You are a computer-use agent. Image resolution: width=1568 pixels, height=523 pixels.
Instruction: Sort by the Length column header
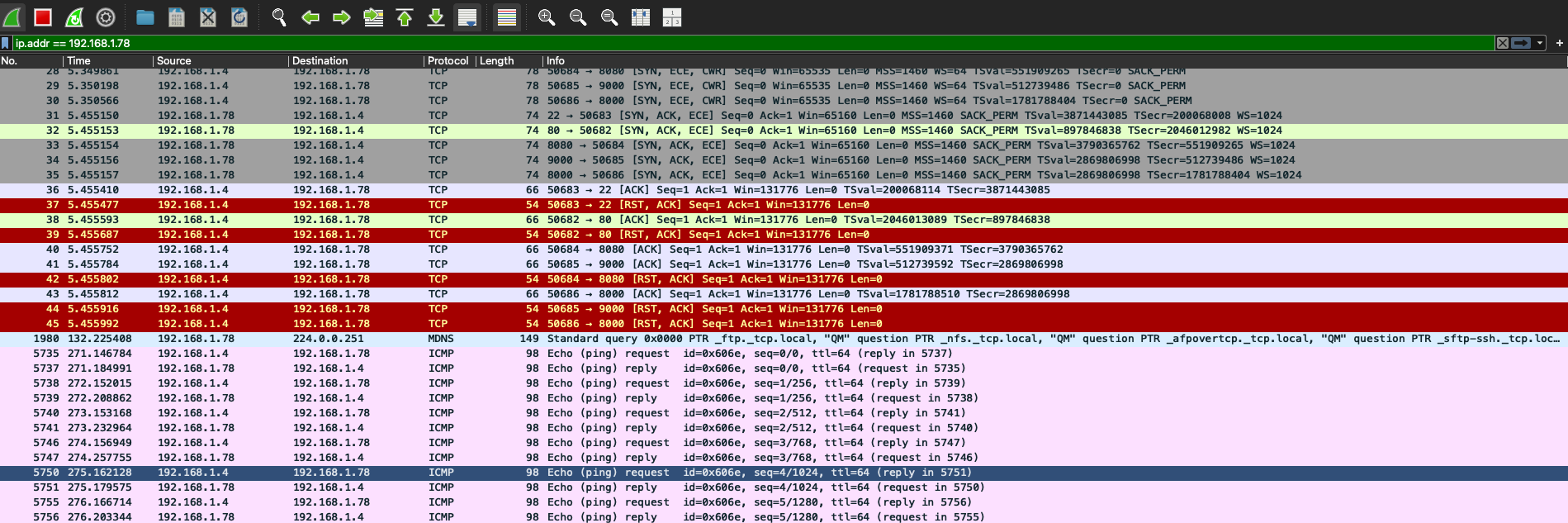pos(509,60)
